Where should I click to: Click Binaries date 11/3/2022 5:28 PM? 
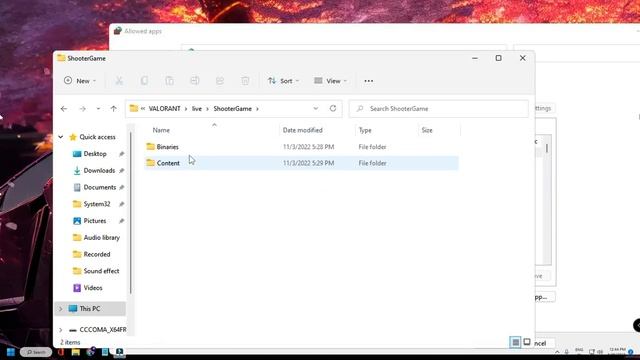[309, 147]
